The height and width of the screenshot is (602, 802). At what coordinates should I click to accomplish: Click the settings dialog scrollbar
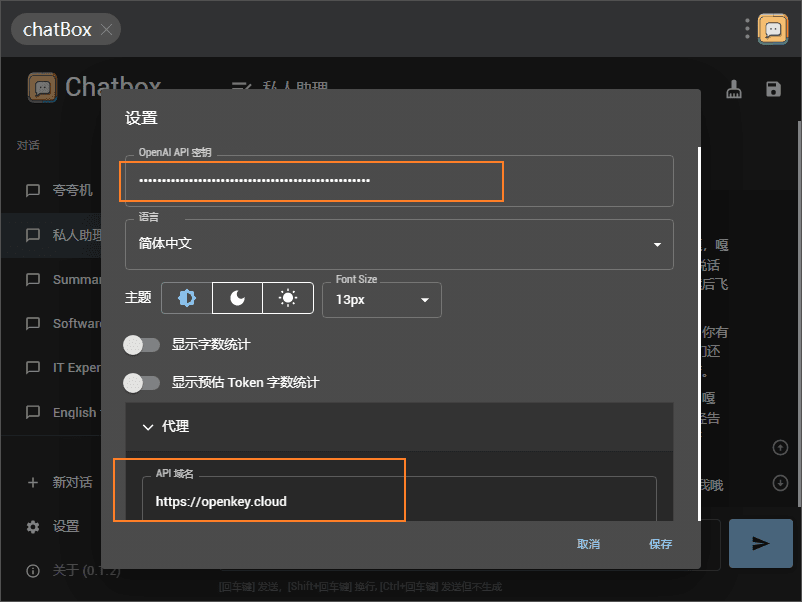(x=699, y=334)
